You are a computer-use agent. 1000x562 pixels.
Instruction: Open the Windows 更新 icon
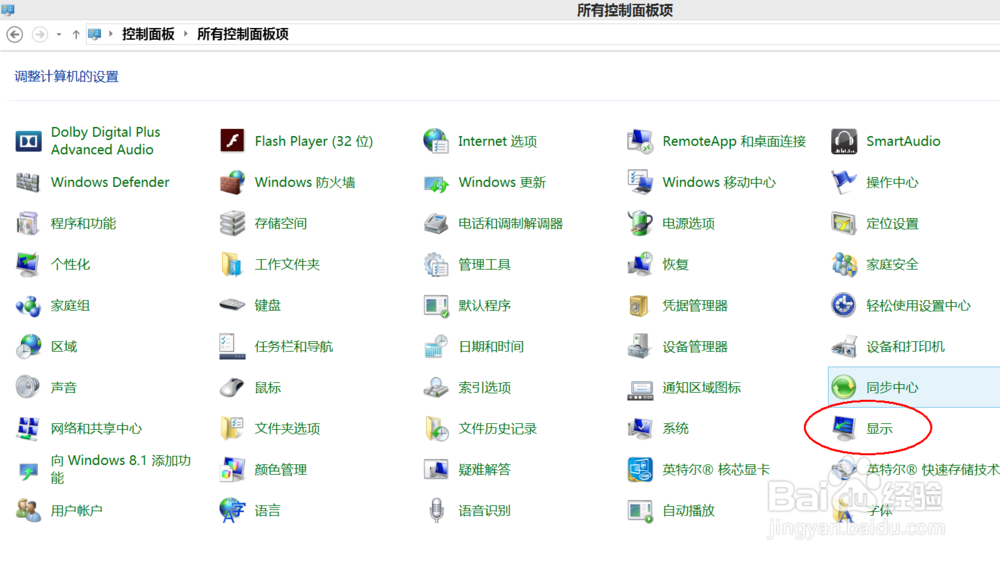click(x=436, y=184)
